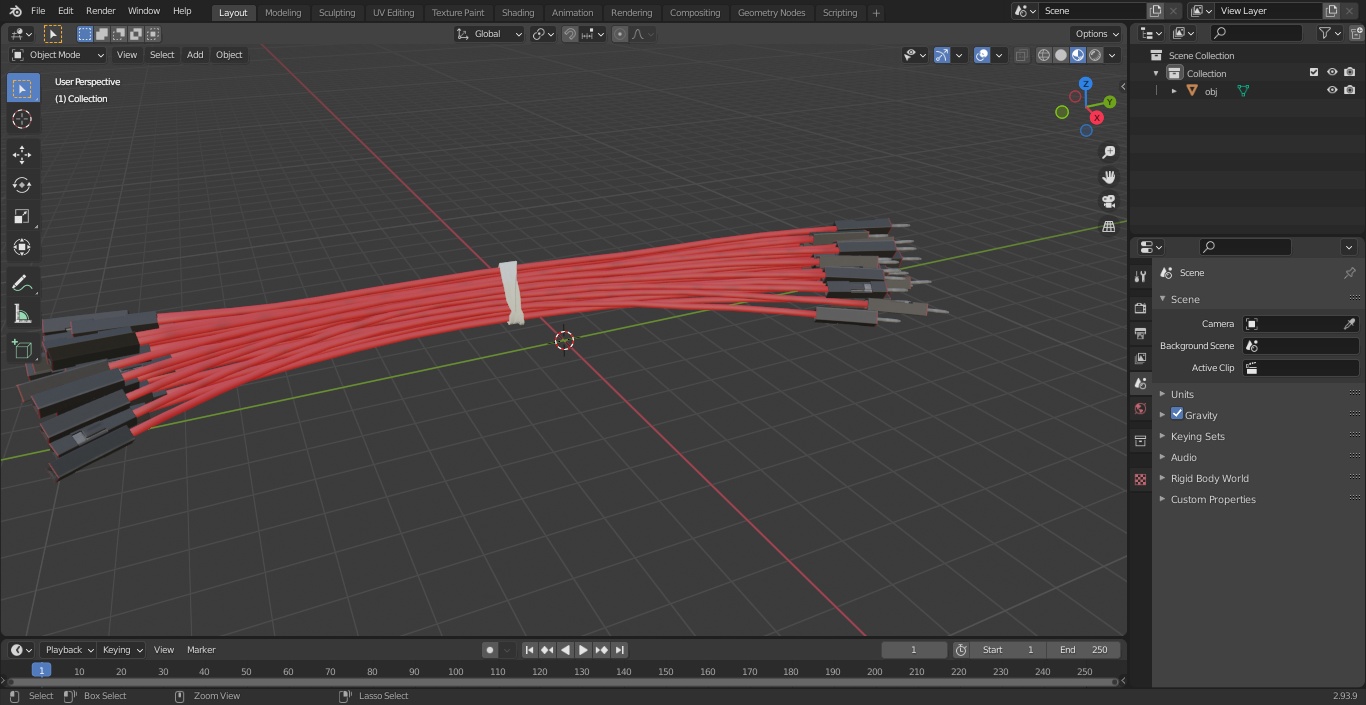Click the current frame number field

pyautogui.click(x=914, y=650)
